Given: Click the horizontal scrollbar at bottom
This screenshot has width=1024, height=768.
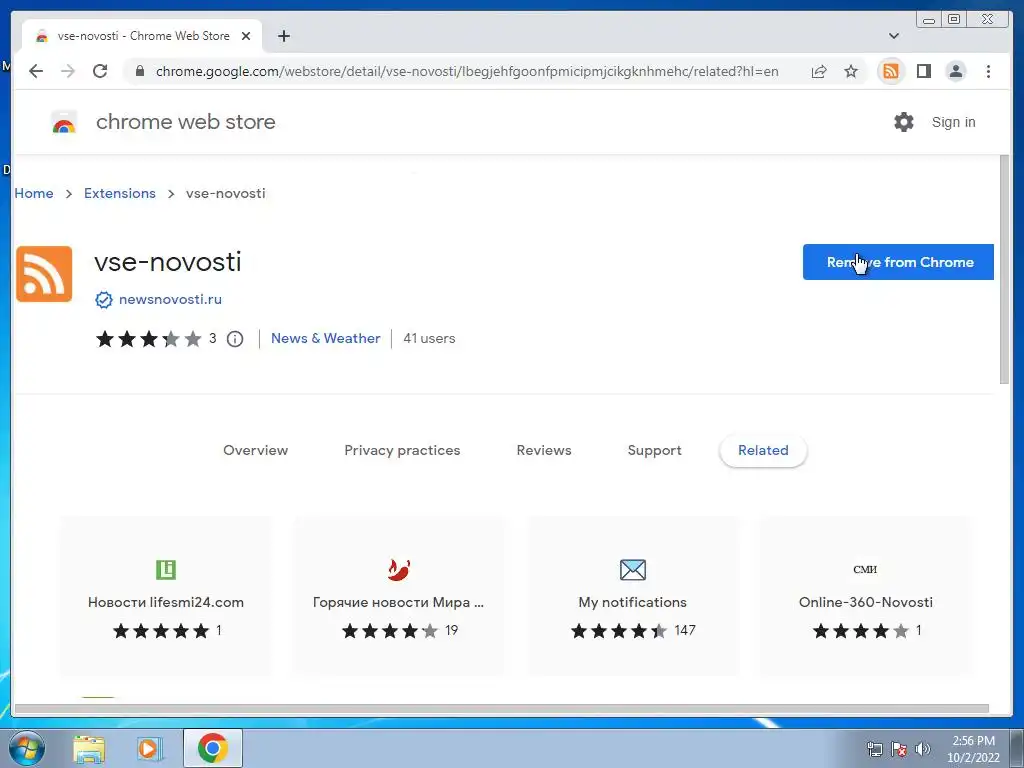Looking at the screenshot, I should coord(502,709).
